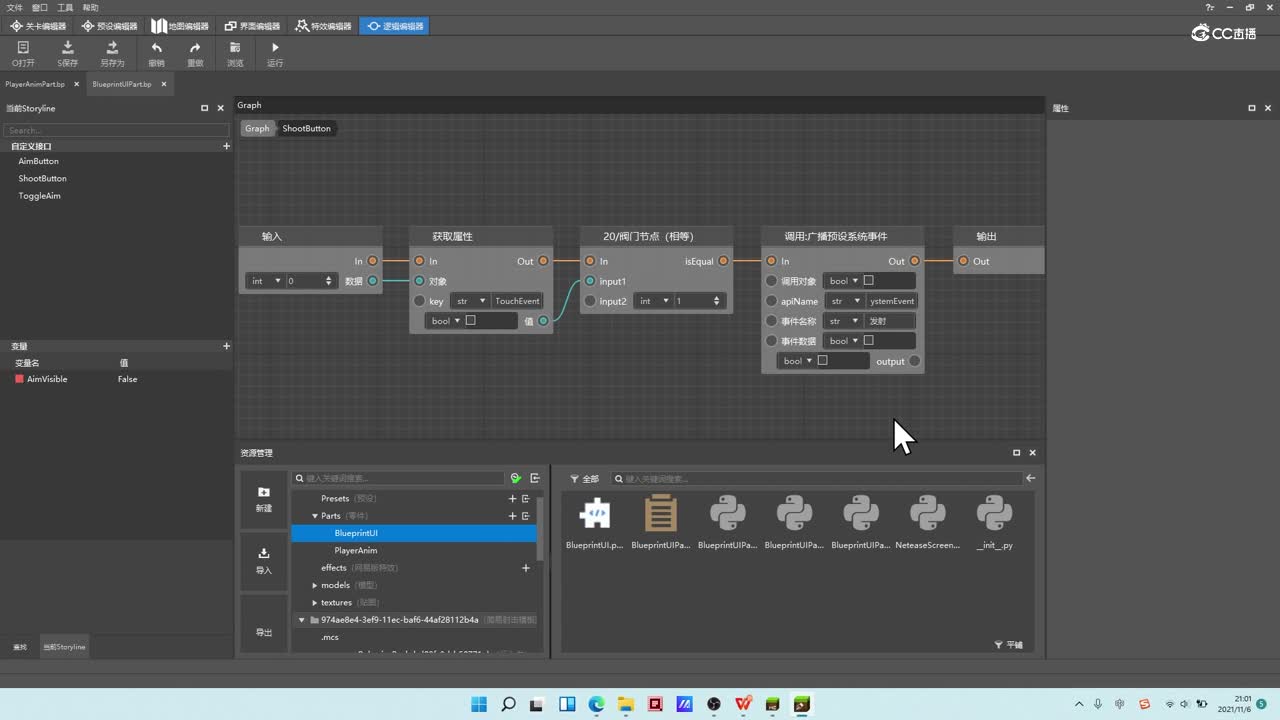Click the 重做 (Redo) arrow icon
The height and width of the screenshot is (720, 1280).
pyautogui.click(x=195, y=48)
